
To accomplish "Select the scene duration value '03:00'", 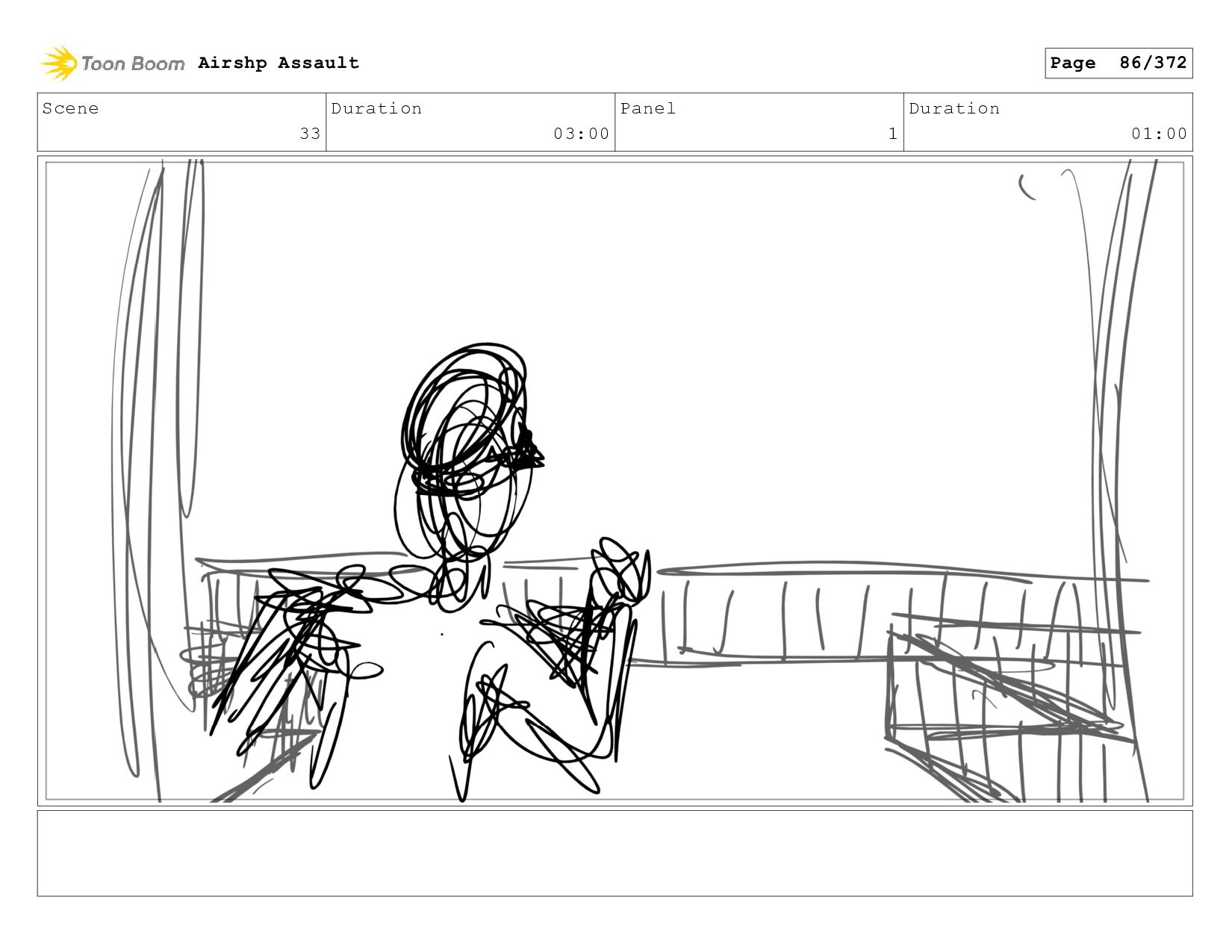I will click(581, 134).
